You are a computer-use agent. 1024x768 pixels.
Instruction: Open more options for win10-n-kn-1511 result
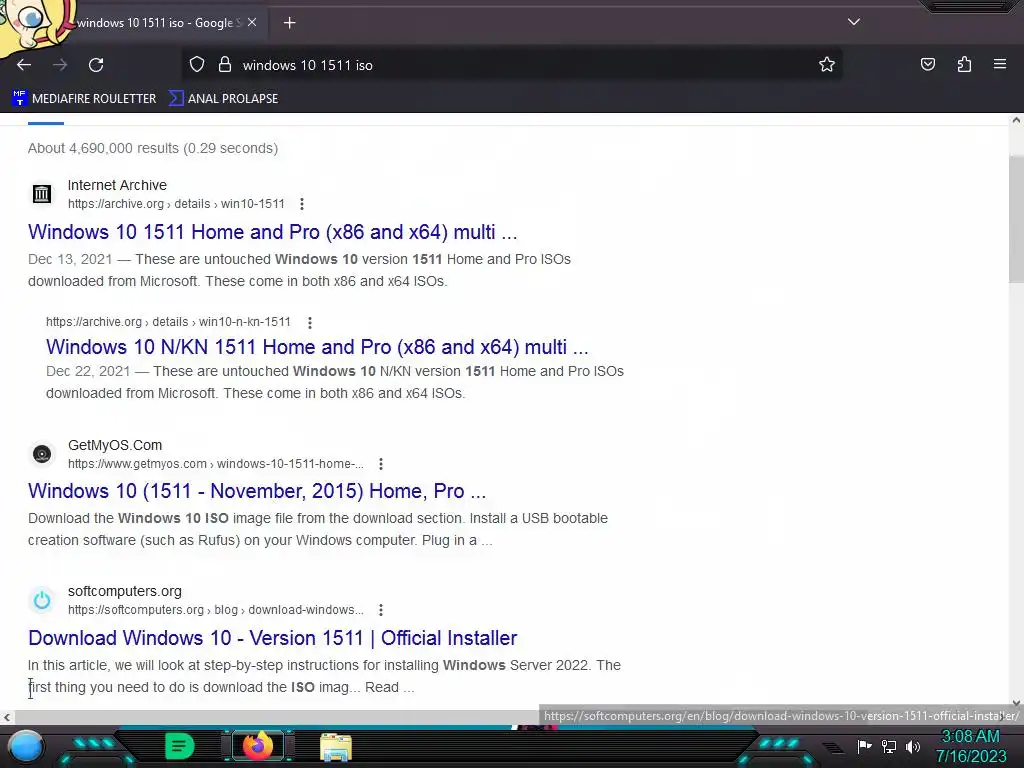(x=310, y=322)
